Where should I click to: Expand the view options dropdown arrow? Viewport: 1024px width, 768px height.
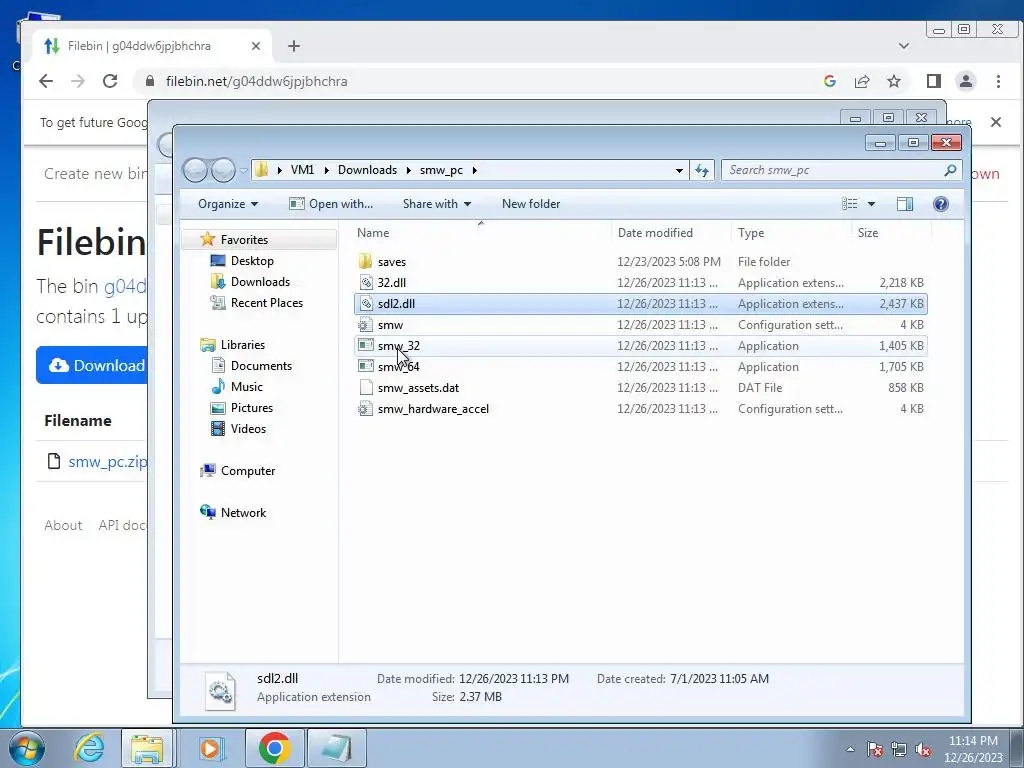(871, 204)
